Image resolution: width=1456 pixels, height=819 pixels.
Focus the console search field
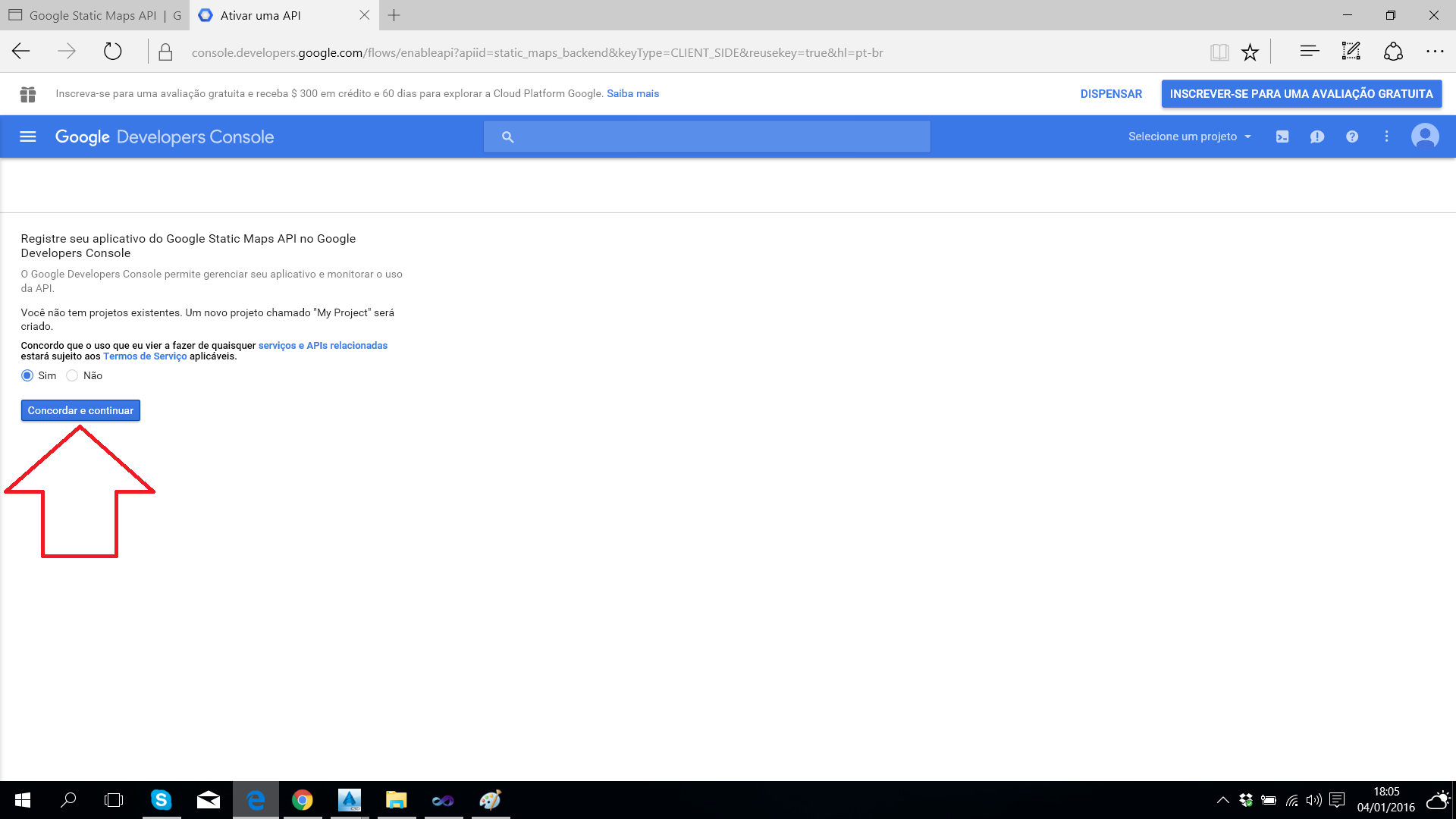[707, 136]
